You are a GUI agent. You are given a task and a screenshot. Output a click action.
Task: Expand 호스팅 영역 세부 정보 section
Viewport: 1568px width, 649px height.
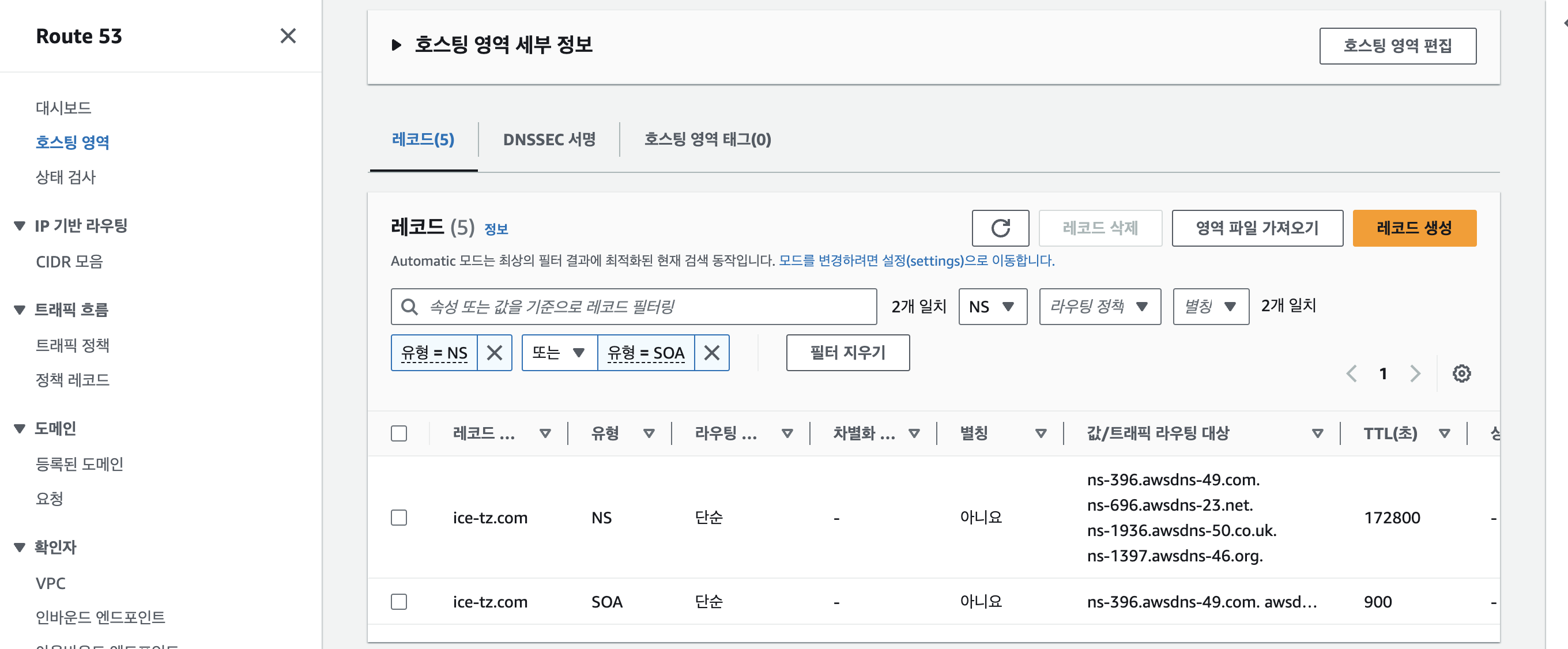(x=396, y=45)
